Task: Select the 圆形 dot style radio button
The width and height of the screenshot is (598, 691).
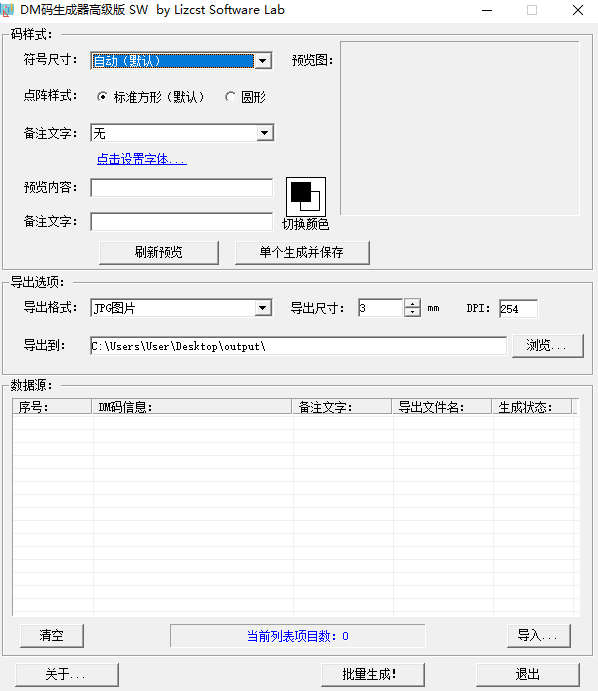Action: pyautogui.click(x=230, y=97)
